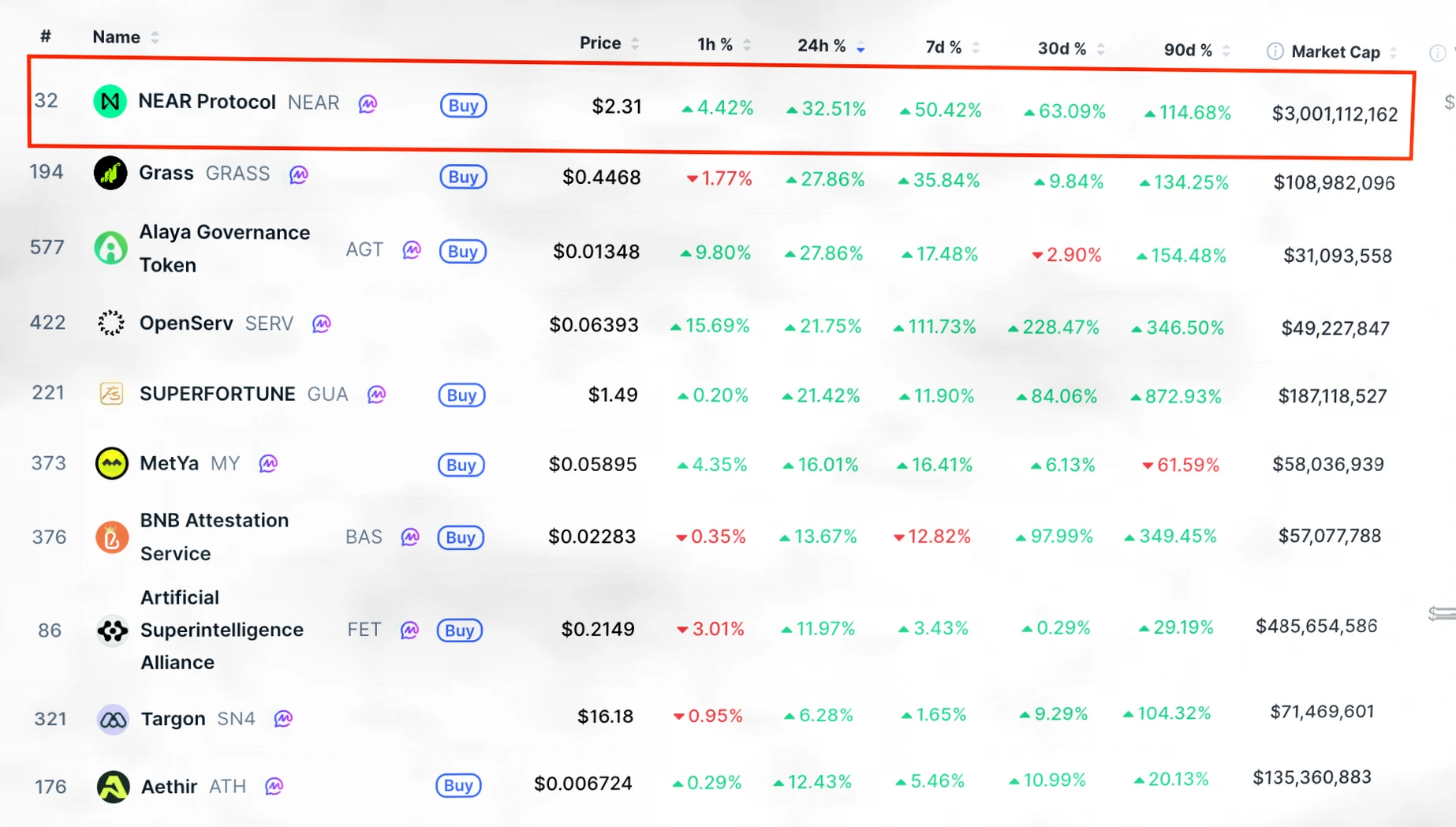Click the Targon coin logo

113,719
